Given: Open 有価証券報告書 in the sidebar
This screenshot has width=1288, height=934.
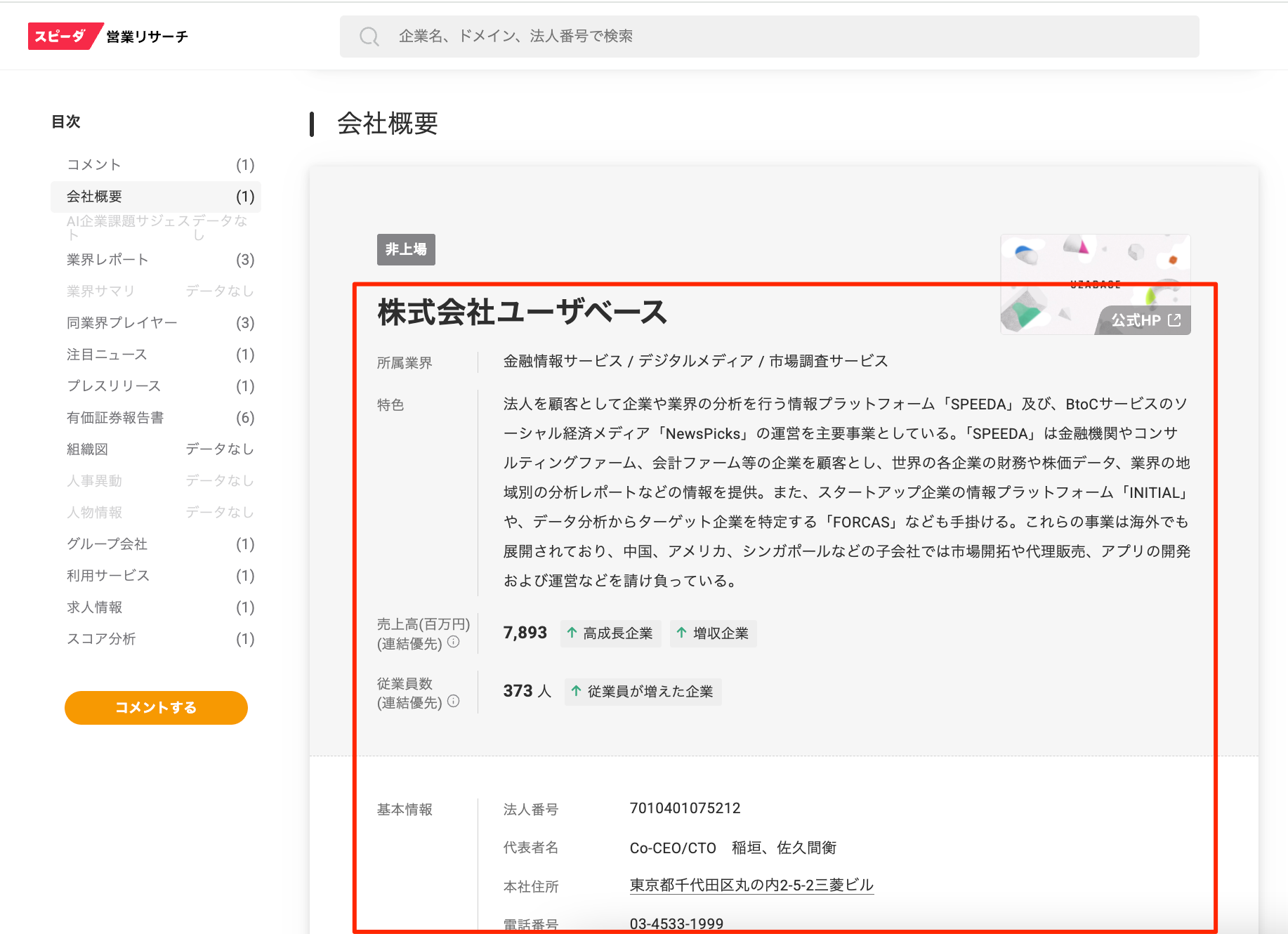Looking at the screenshot, I should point(116,417).
